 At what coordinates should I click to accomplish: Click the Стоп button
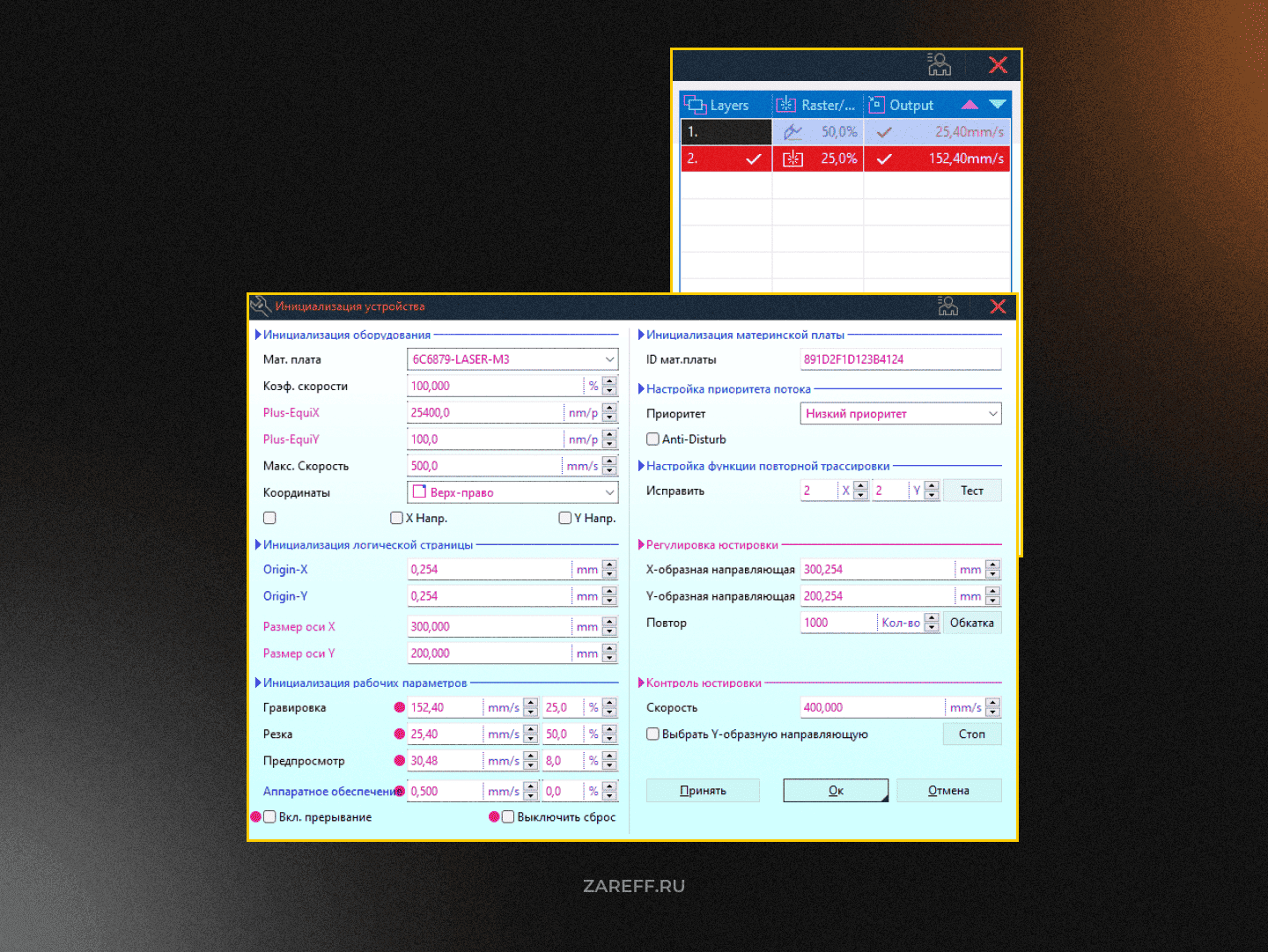tap(972, 734)
